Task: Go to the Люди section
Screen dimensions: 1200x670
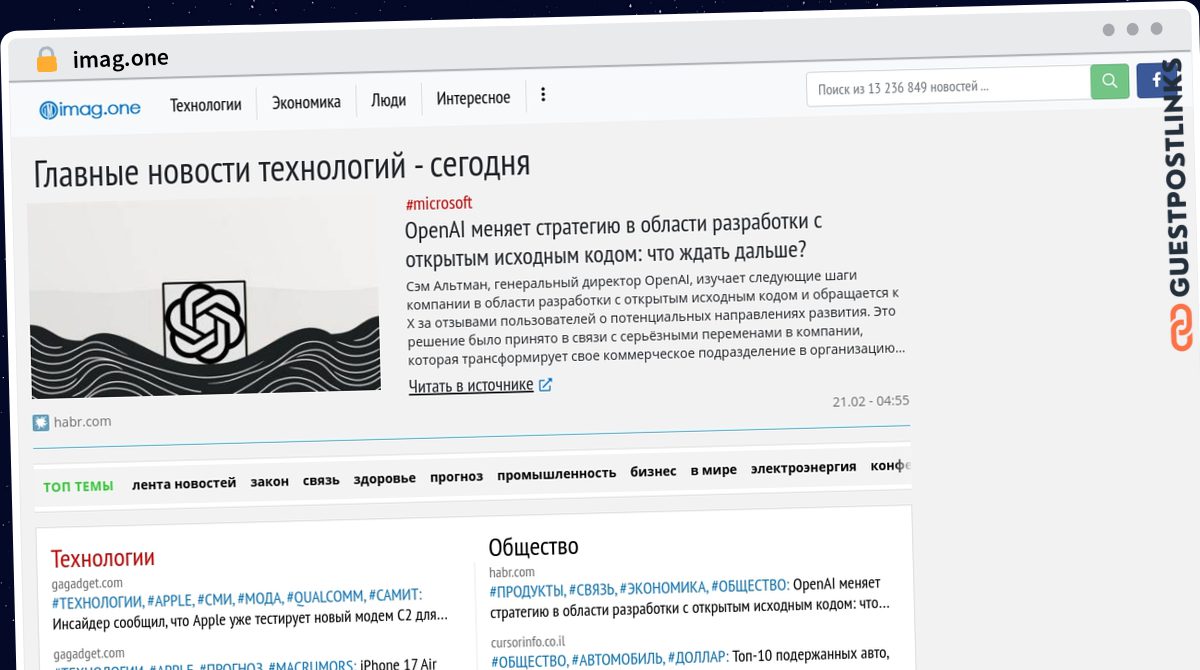Action: [389, 100]
